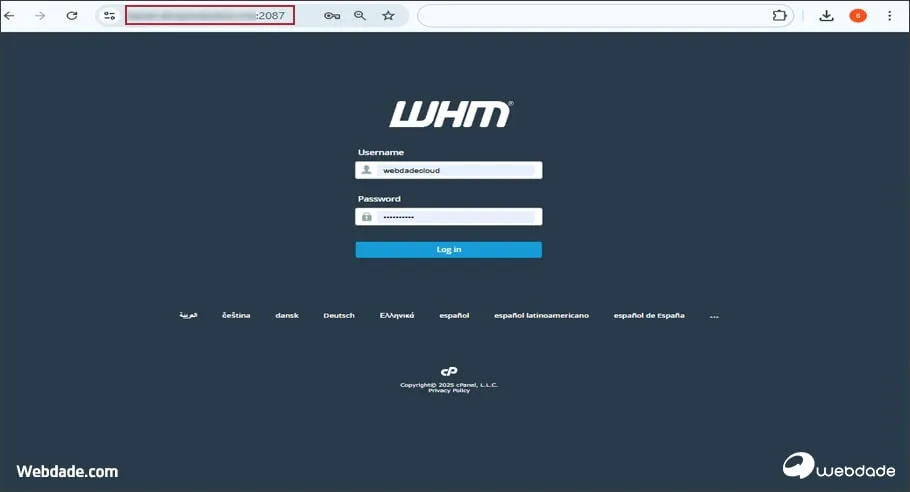Open the browser three-dot menu
The width and height of the screenshot is (910, 492).
(x=889, y=16)
